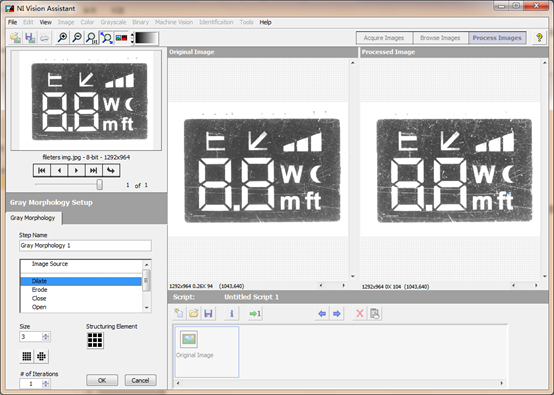Click the Open Script folder icon
This screenshot has width=554, height=395.
click(193, 313)
